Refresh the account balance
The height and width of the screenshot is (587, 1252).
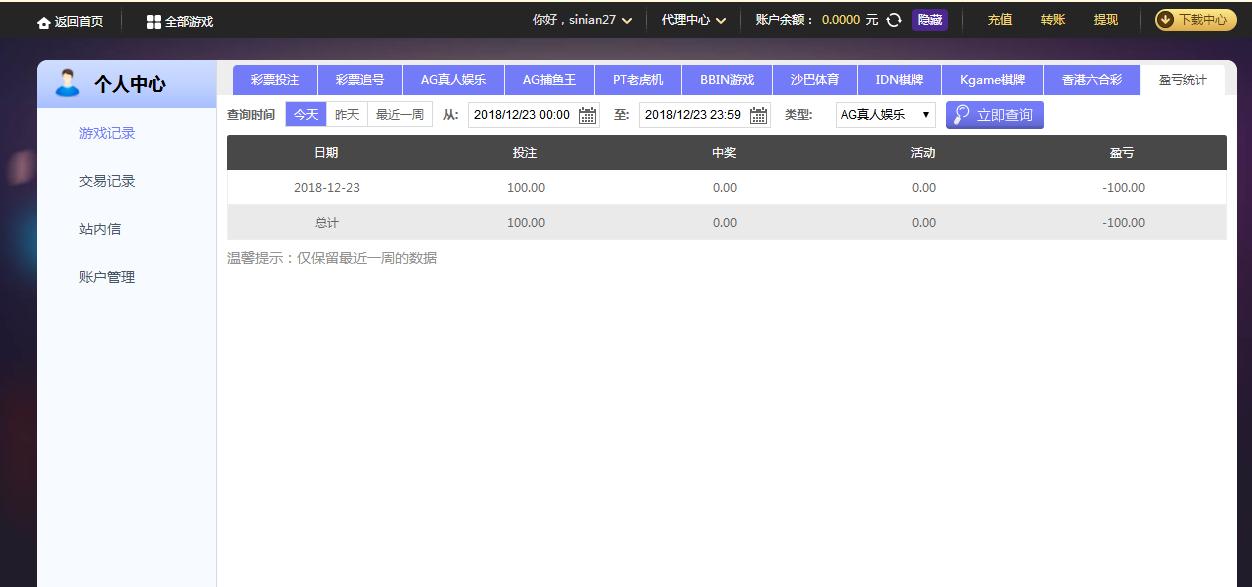pos(894,20)
